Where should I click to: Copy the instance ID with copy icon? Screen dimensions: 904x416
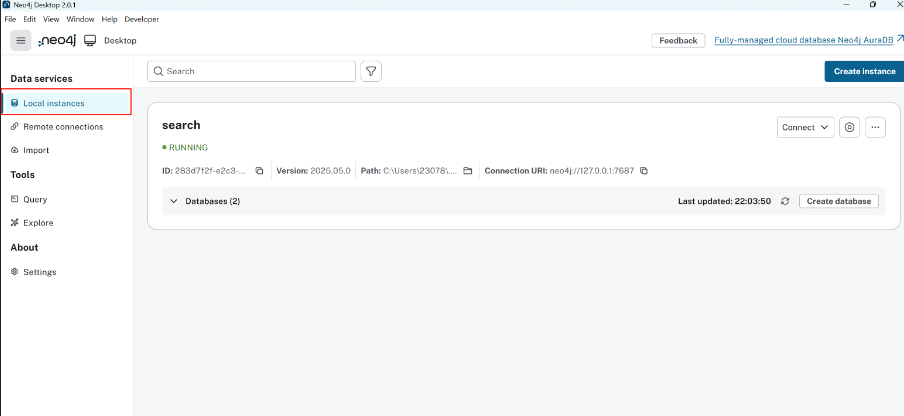pos(259,171)
